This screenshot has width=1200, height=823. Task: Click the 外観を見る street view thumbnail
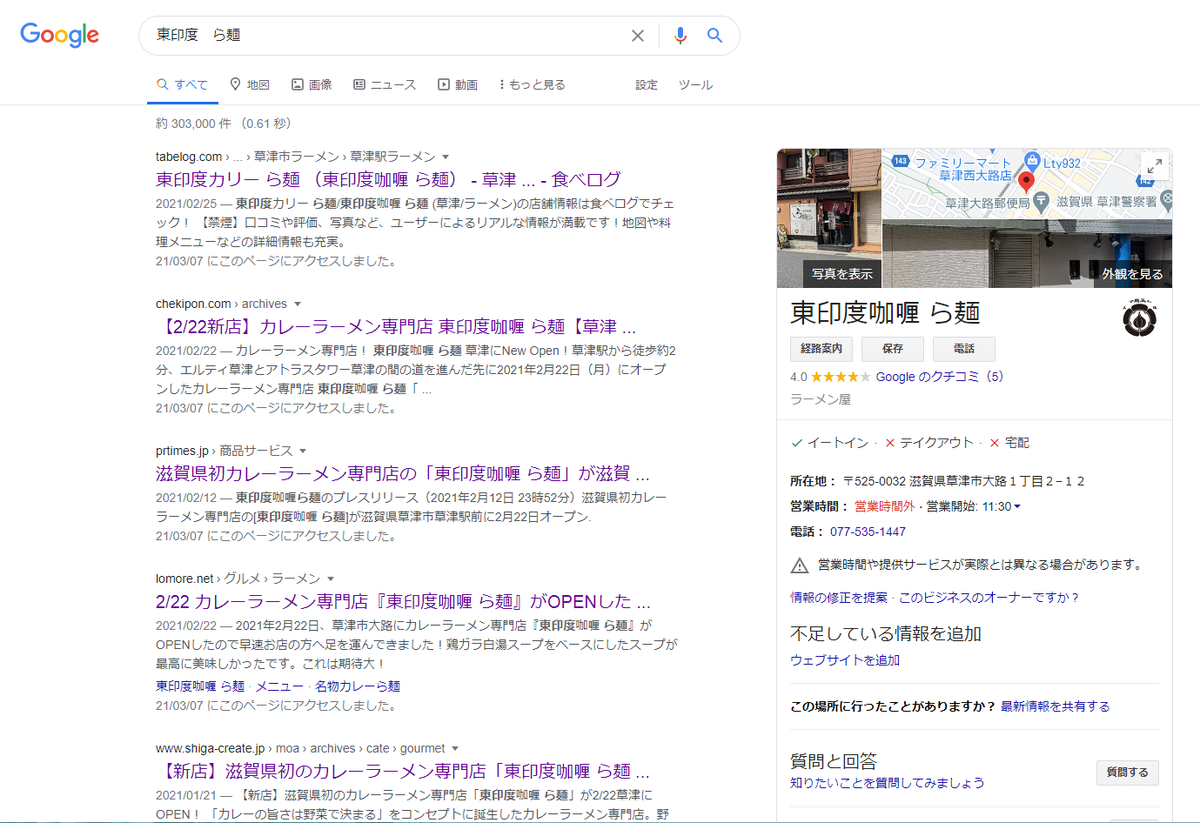click(x=1026, y=254)
